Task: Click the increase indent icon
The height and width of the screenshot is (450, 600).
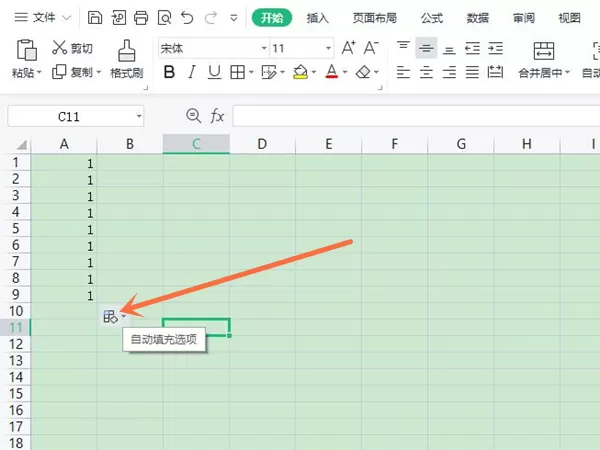Action: 495,48
